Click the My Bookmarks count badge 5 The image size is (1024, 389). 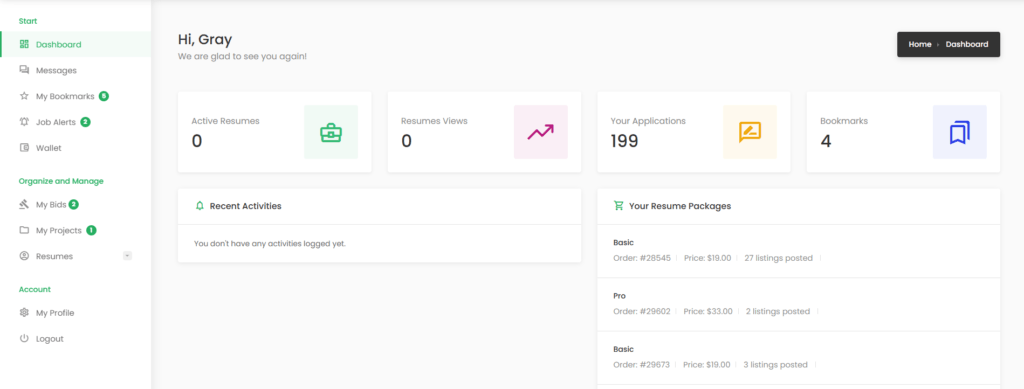[104, 96]
